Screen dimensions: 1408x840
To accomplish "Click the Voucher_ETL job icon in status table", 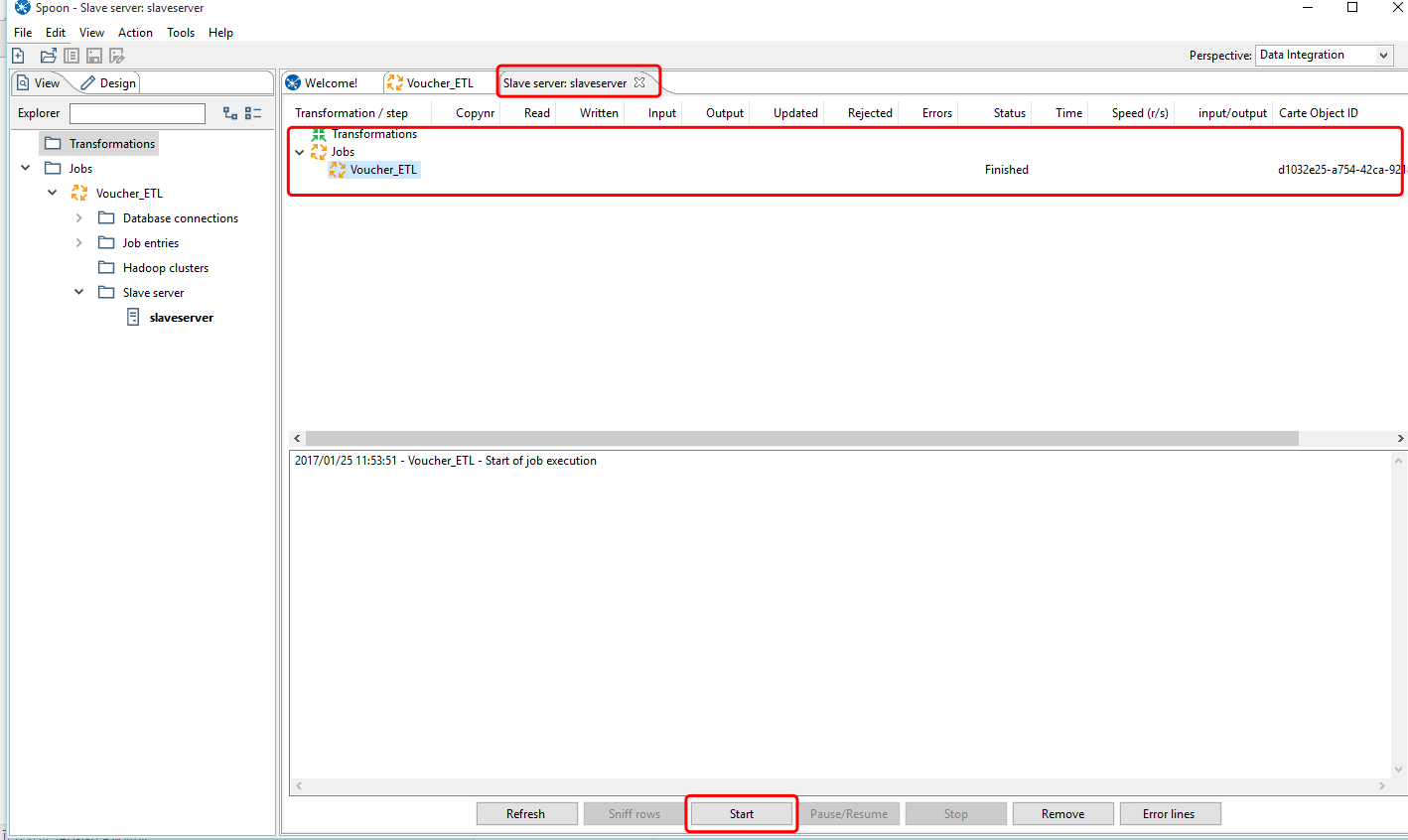I will coord(338,170).
